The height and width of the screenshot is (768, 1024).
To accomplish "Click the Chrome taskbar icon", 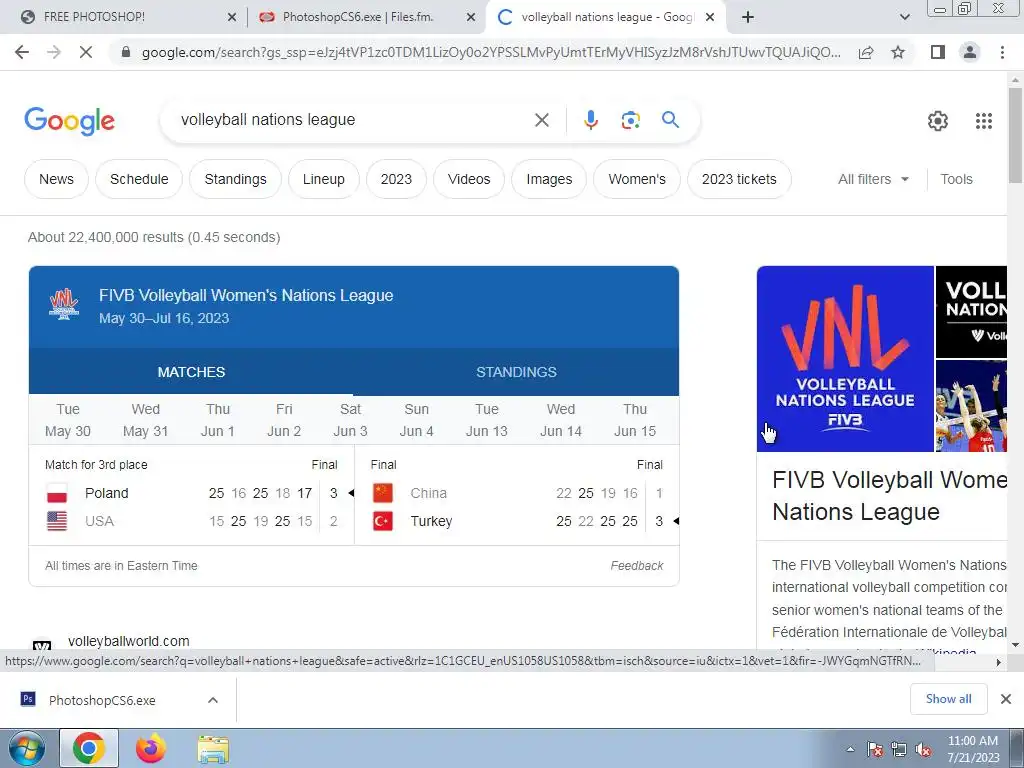I will tap(89, 748).
